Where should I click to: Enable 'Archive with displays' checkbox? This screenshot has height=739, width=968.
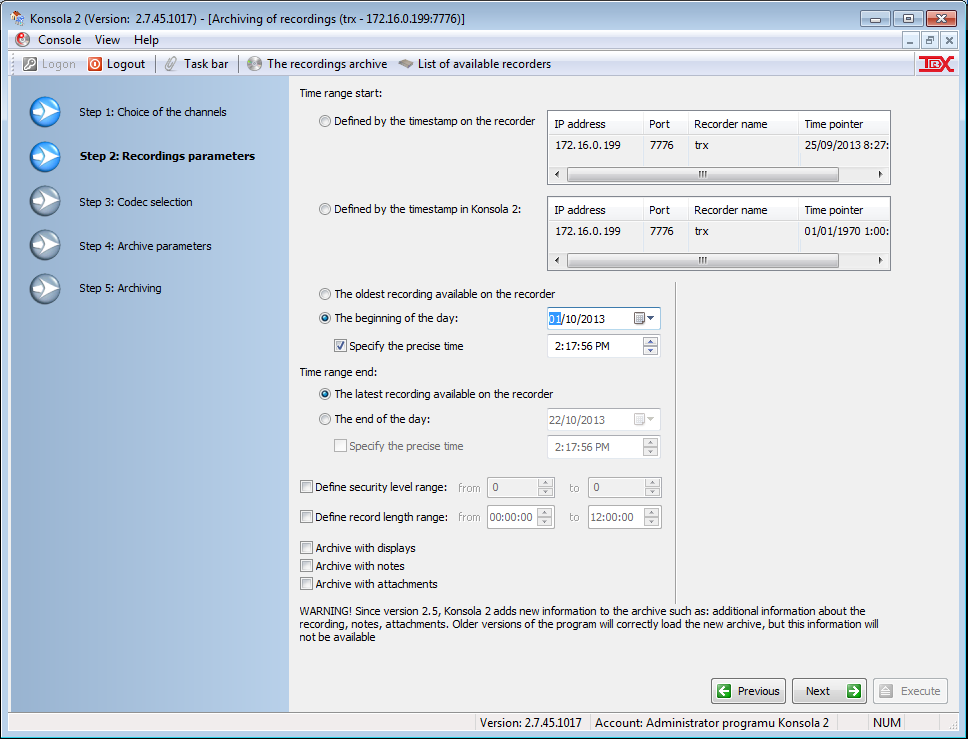coord(306,548)
